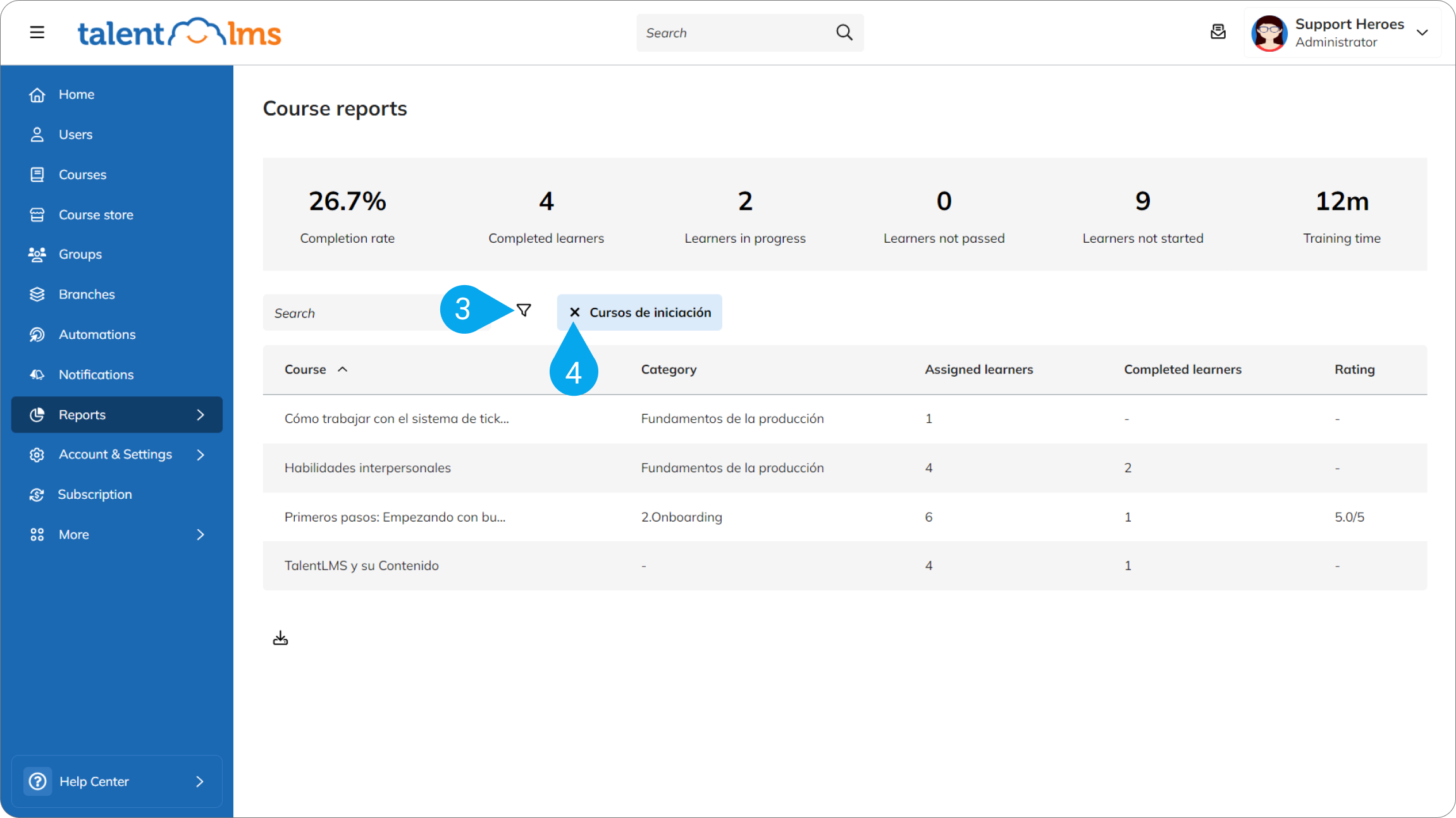Screen dimensions: 1456x818
Task: Click the TalentLMS logo
Action: pos(179,32)
